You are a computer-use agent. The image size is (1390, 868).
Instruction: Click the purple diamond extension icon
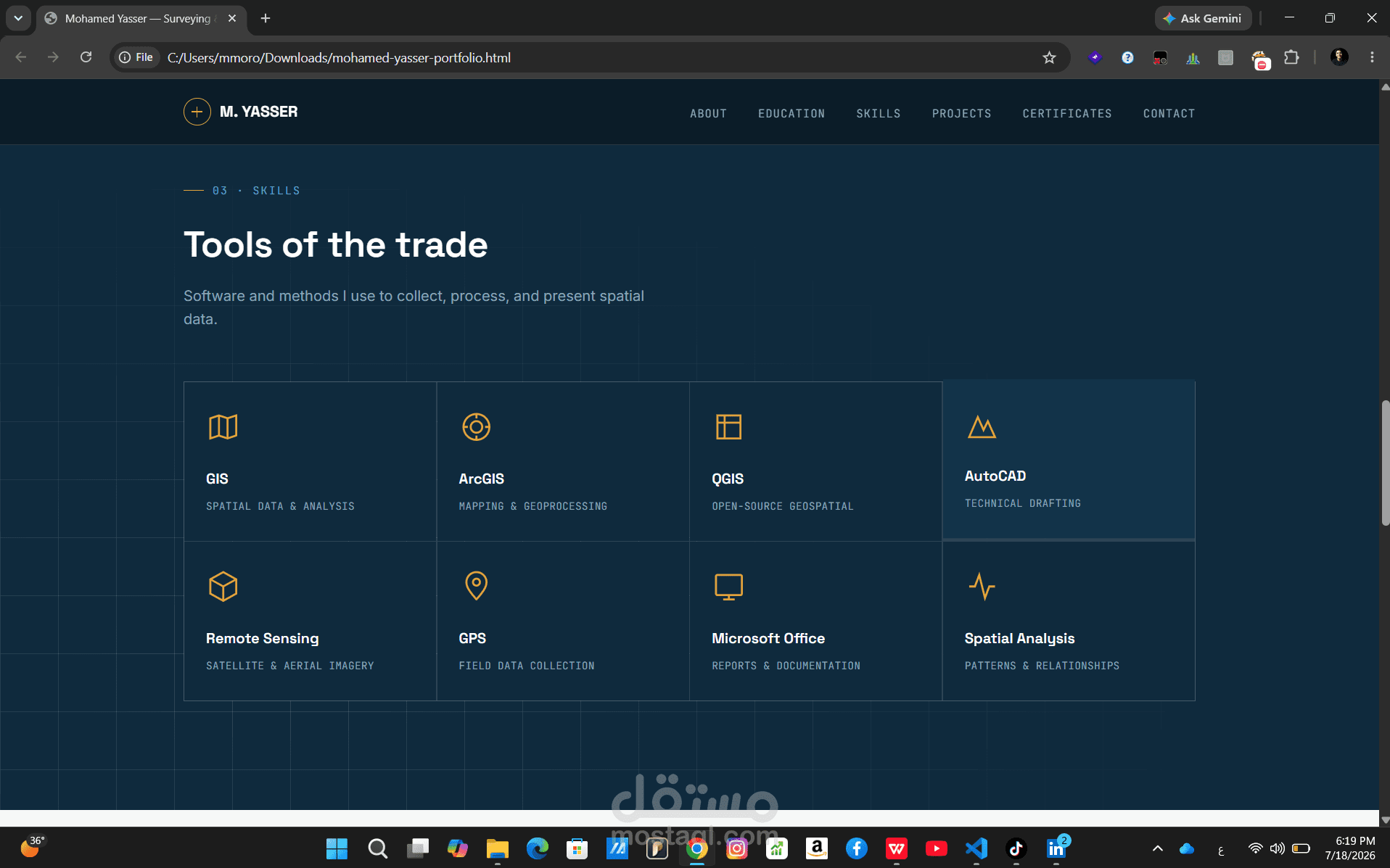(x=1095, y=57)
